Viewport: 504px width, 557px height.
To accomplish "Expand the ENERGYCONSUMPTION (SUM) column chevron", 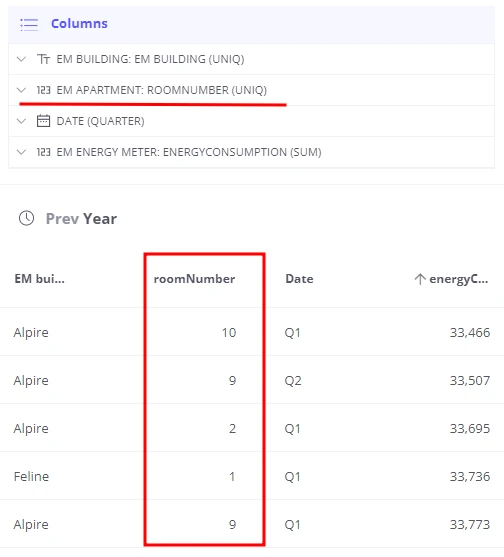I will click(22, 152).
